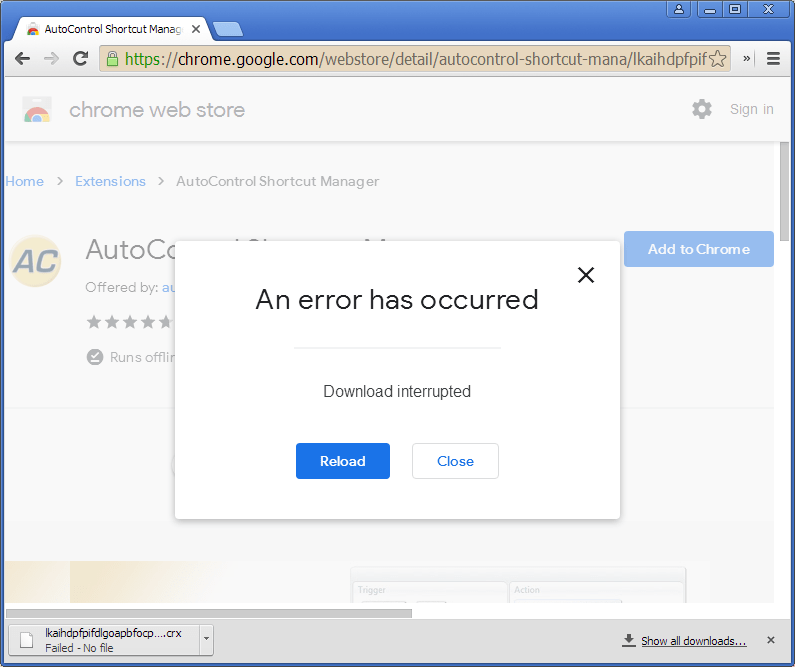
Task: Select the AutoControl Shortcut Manager tab
Action: tap(112, 29)
